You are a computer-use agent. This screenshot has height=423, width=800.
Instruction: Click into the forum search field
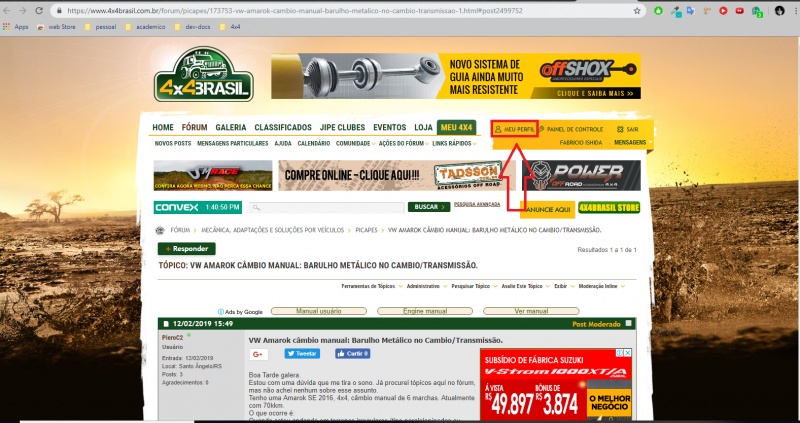tap(327, 208)
